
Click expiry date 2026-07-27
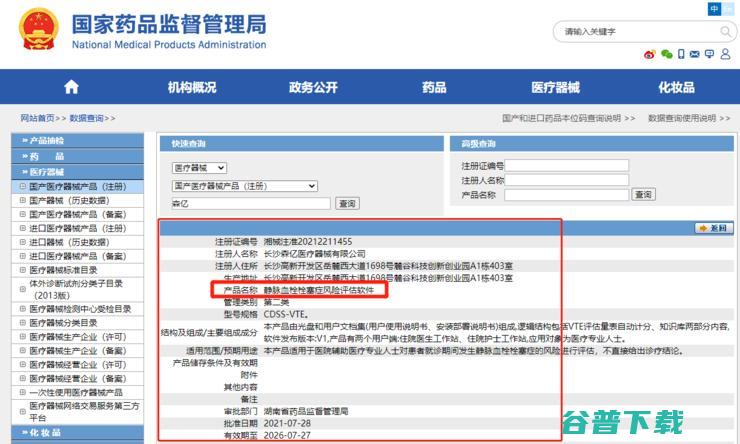[287, 435]
